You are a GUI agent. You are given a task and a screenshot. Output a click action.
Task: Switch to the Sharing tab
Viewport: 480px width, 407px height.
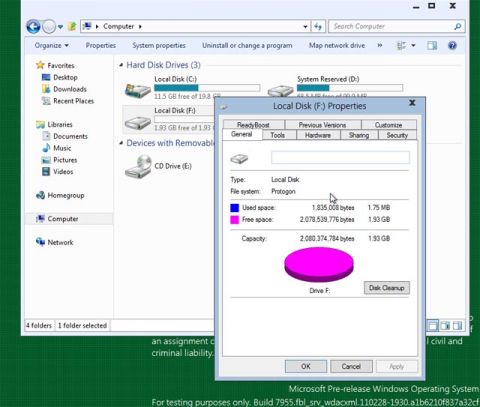[x=359, y=135]
